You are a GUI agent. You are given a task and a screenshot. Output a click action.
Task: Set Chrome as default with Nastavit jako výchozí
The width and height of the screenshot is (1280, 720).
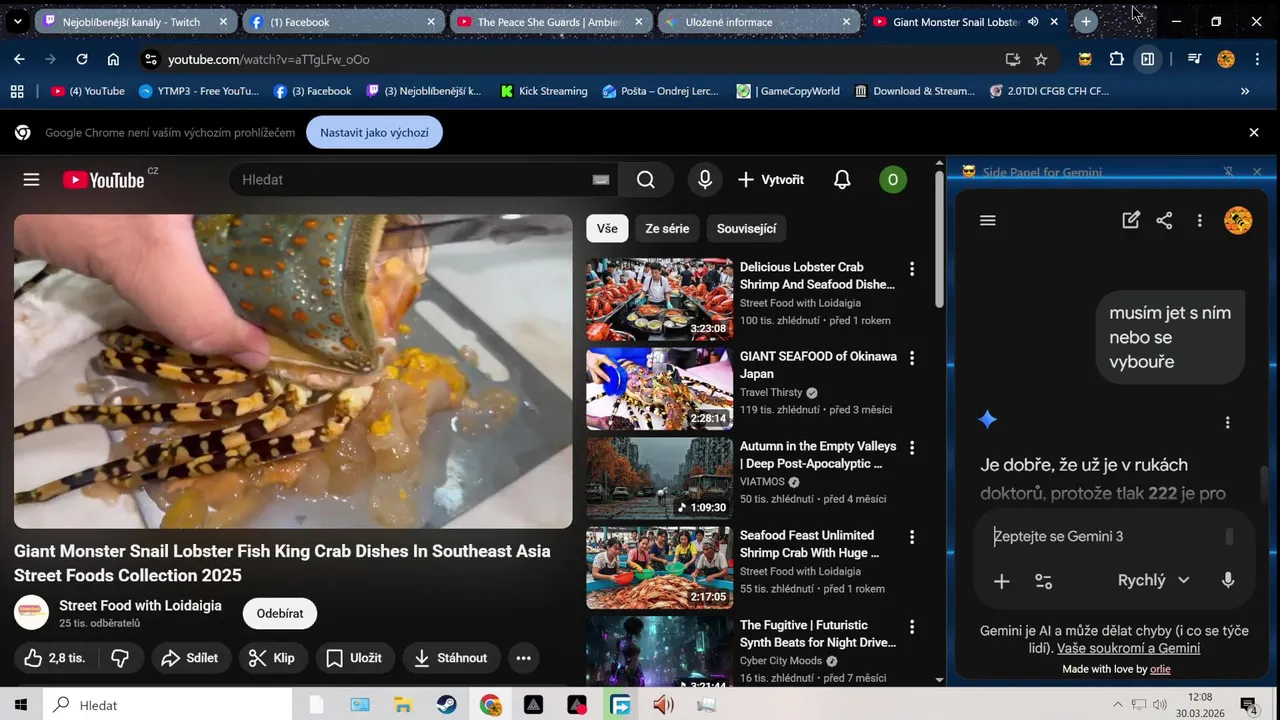(374, 132)
